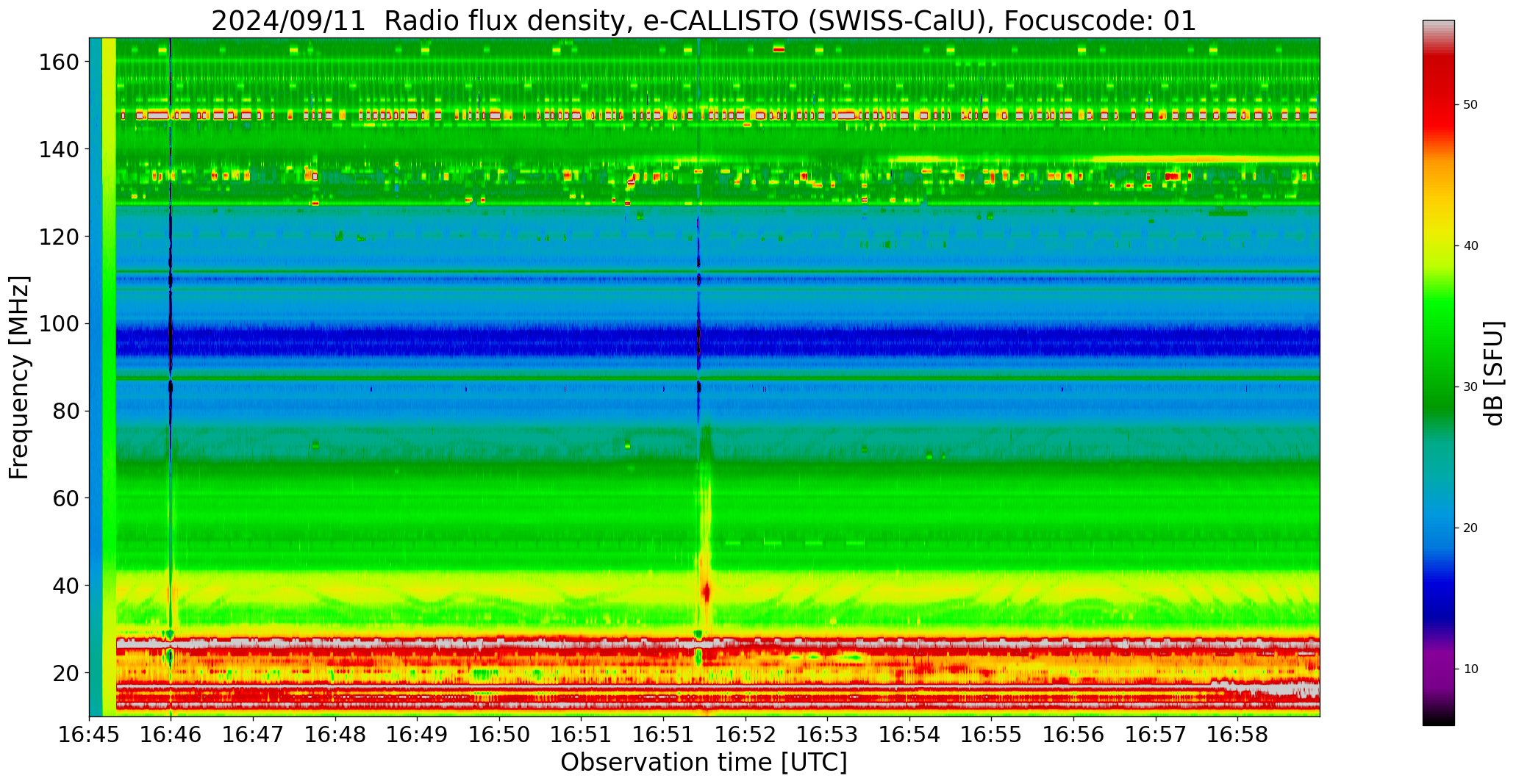Select the 16:54 time tick label
The width and height of the screenshot is (1516, 784).
[x=909, y=734]
